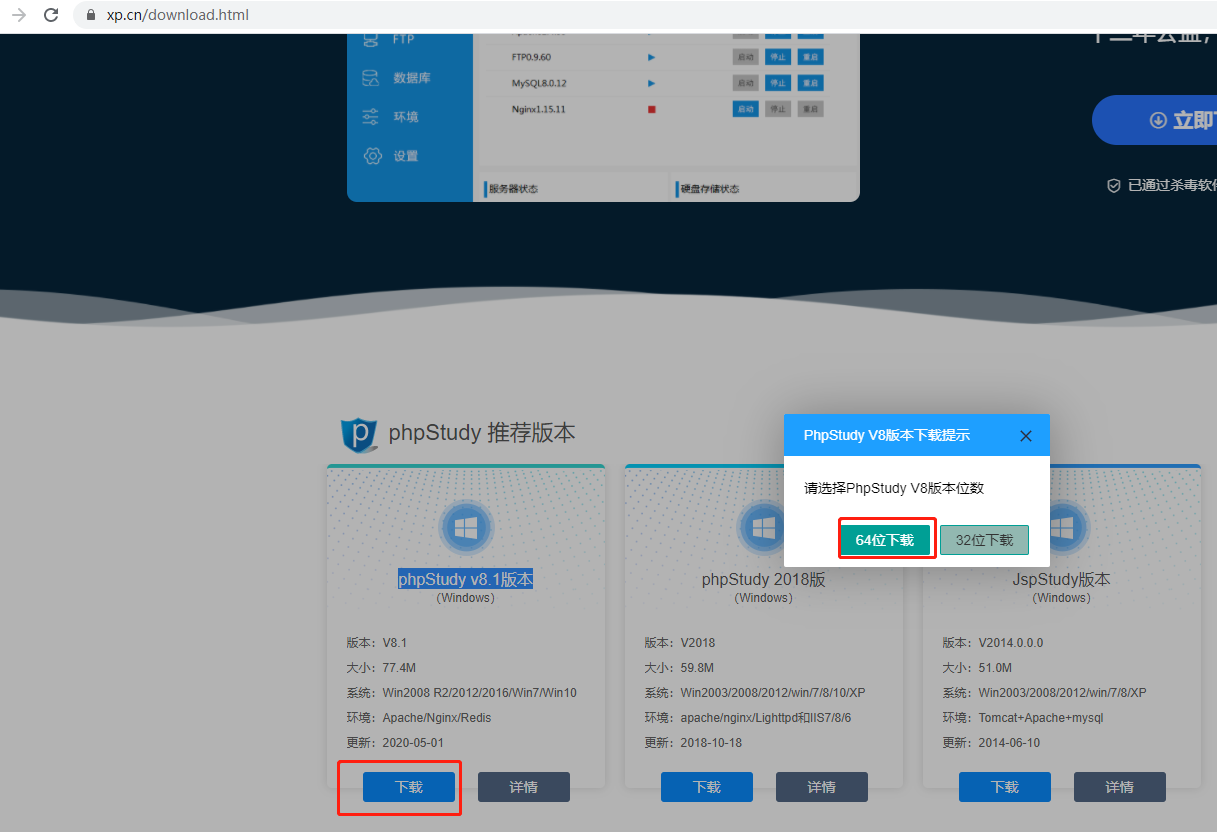Screen dimensions: 1217x832
Task: Click the 更新: 2018-10-18 line
Action: coord(693,743)
